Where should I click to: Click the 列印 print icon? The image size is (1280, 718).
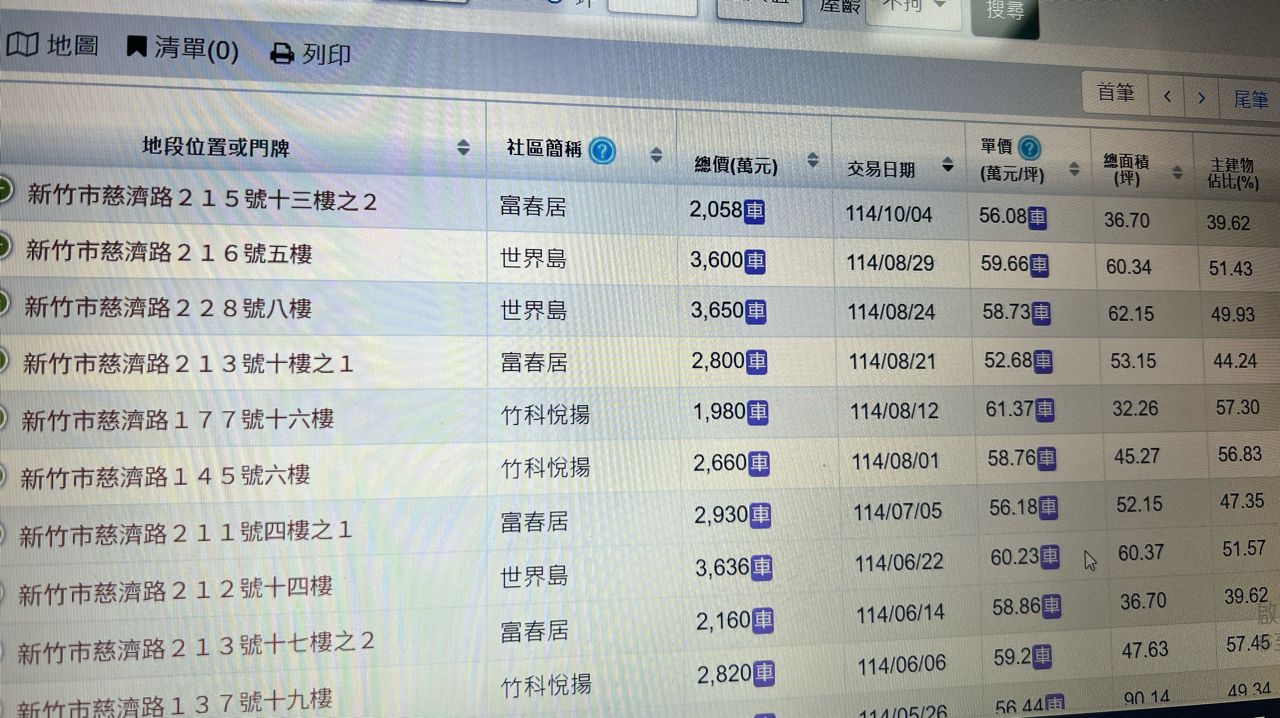tap(282, 54)
